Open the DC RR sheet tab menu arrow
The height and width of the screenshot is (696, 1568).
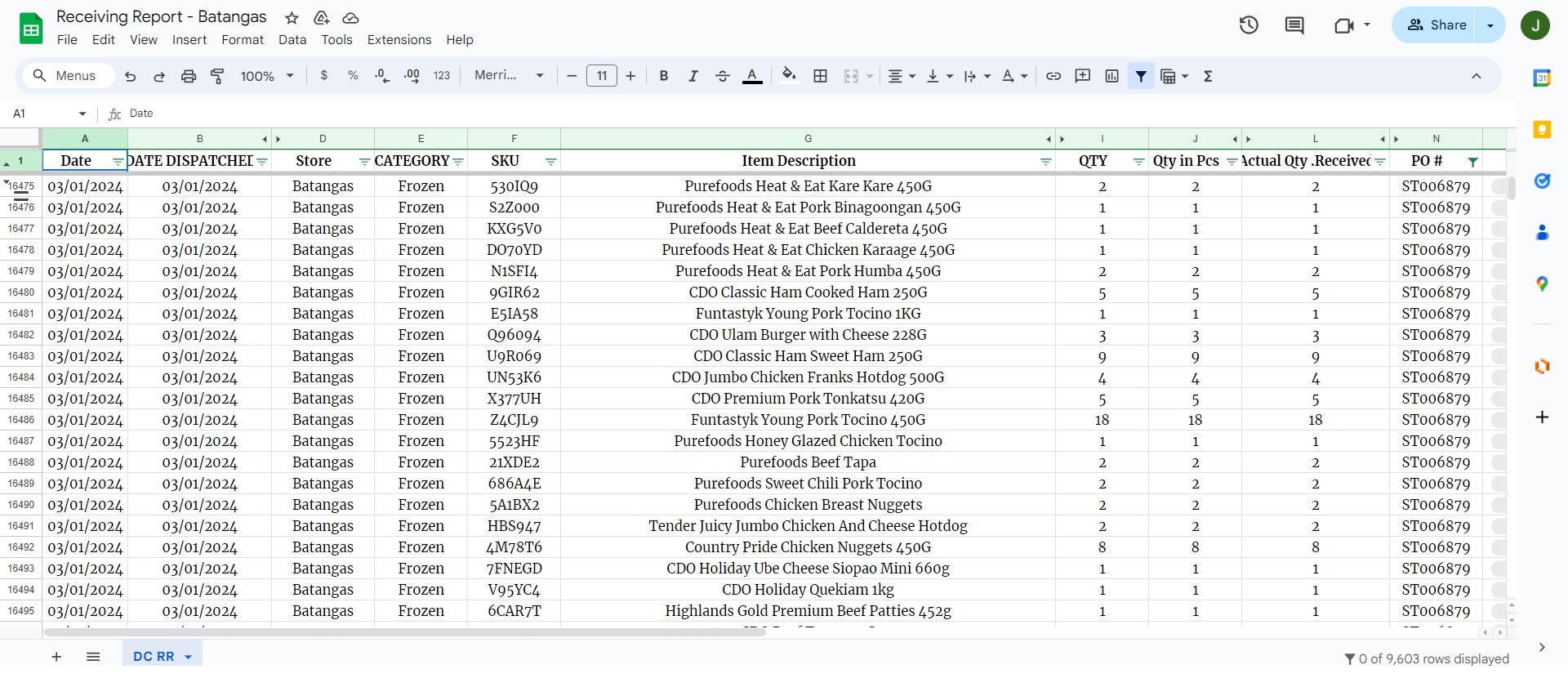pos(188,657)
